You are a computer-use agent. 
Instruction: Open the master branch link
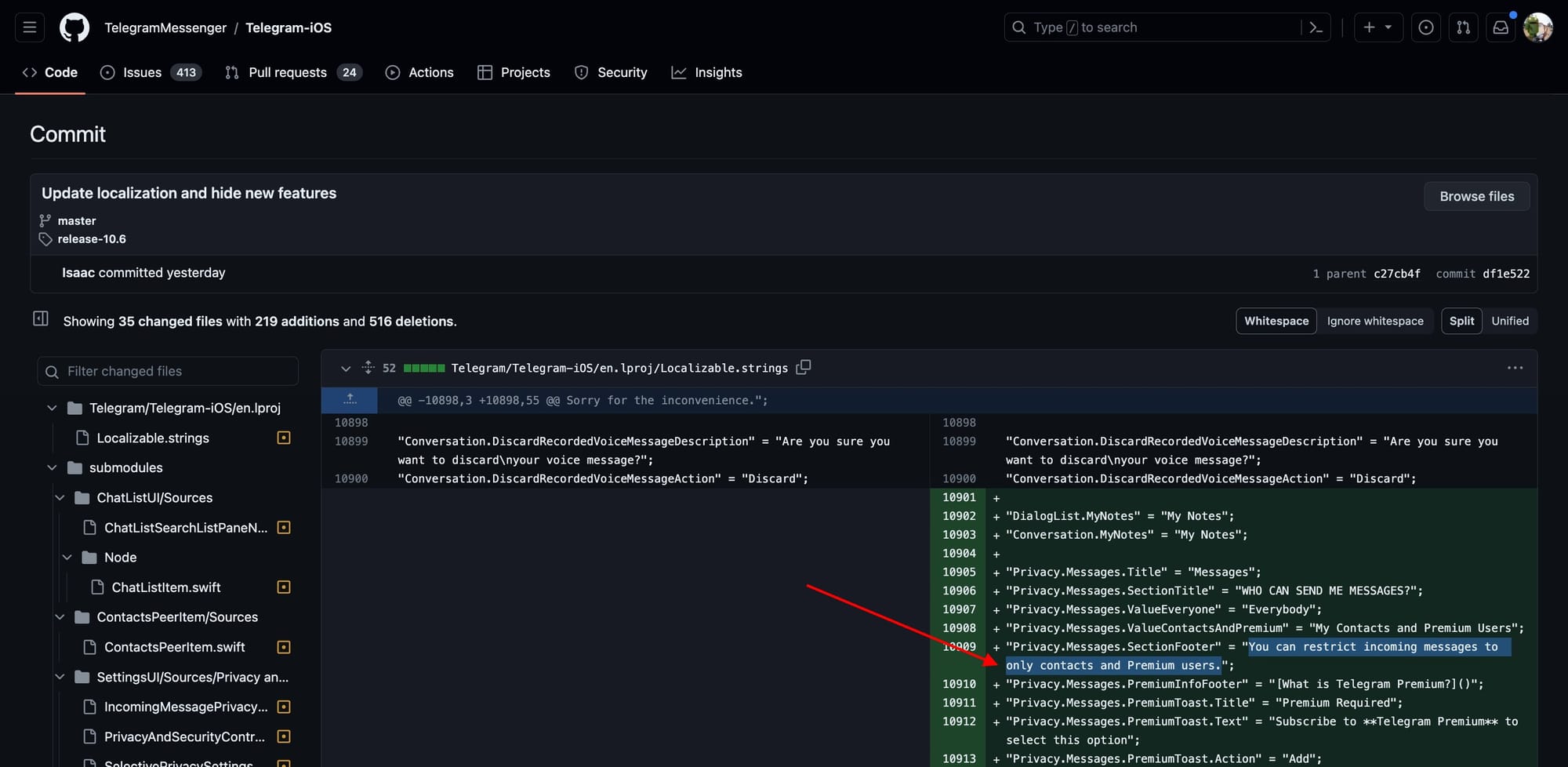[77, 220]
